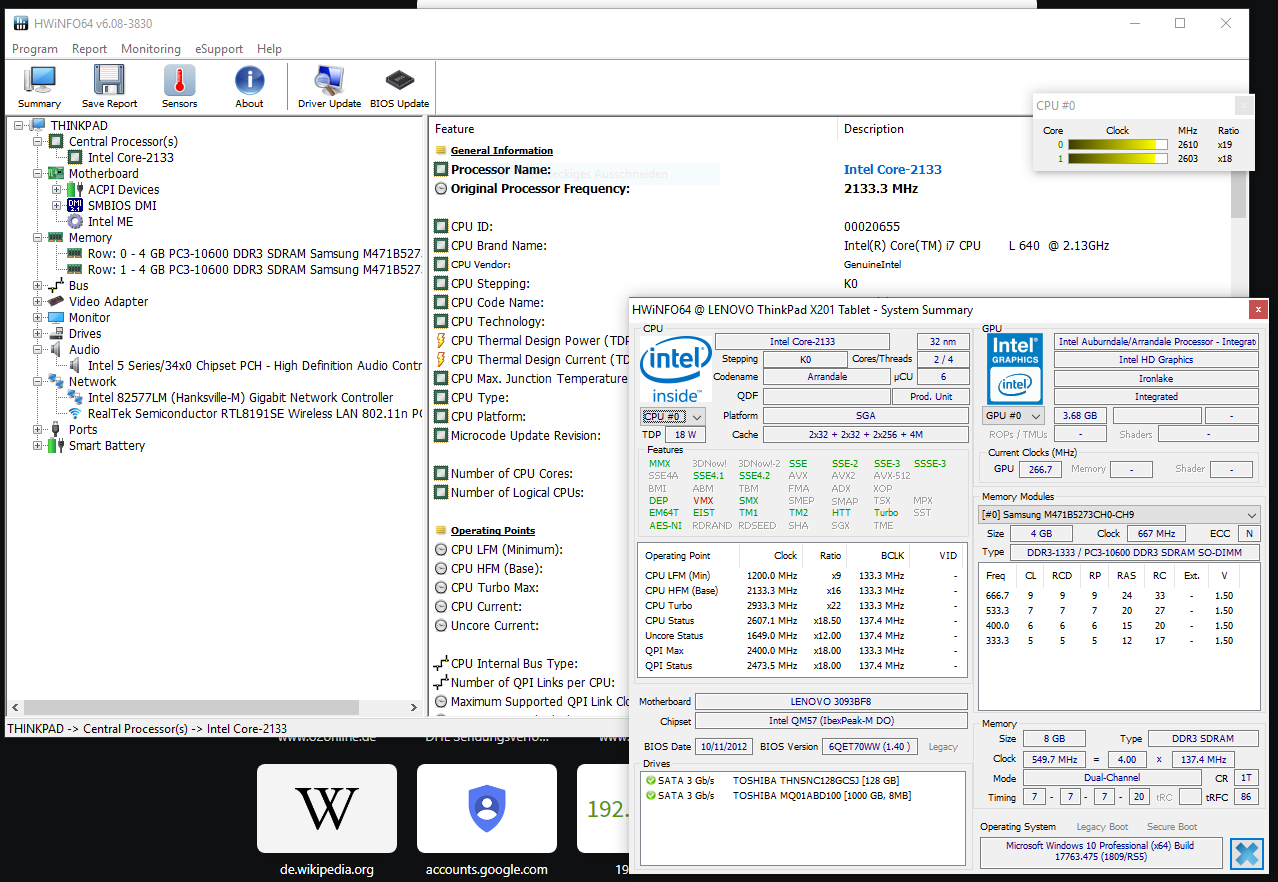Click the Intel inside CPU logo
This screenshot has width=1278, height=882.
(676, 369)
